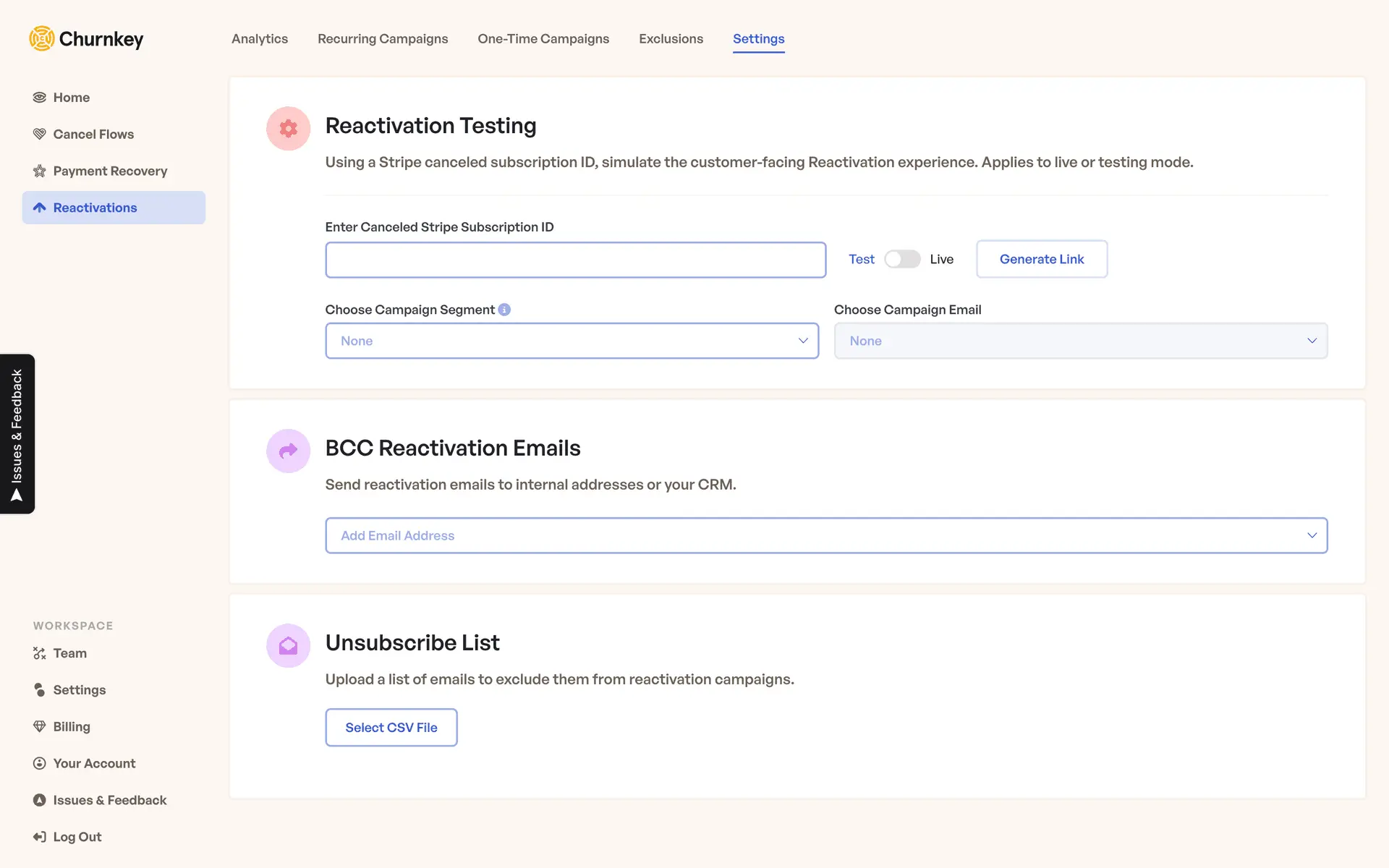Toggle Test/Live mode switch
The height and width of the screenshot is (868, 1389).
click(x=901, y=259)
